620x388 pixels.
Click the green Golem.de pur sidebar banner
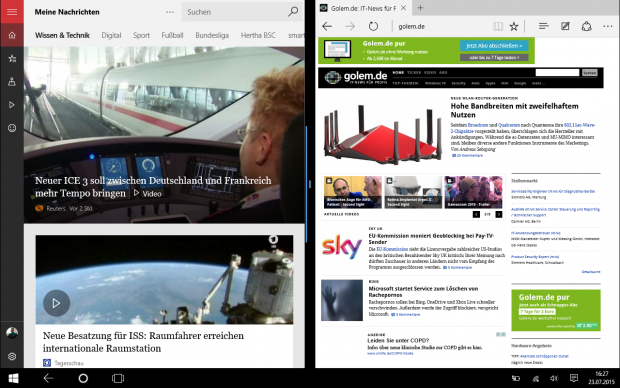click(x=556, y=310)
